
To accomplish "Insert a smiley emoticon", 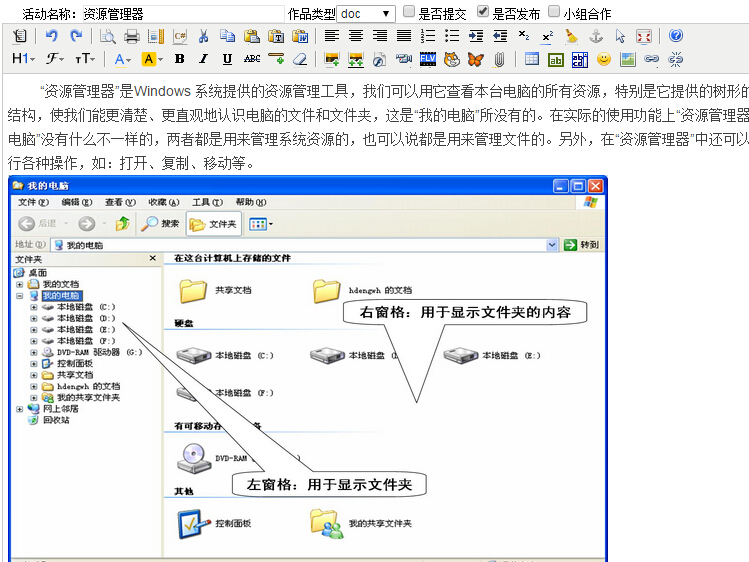I will tap(604, 59).
